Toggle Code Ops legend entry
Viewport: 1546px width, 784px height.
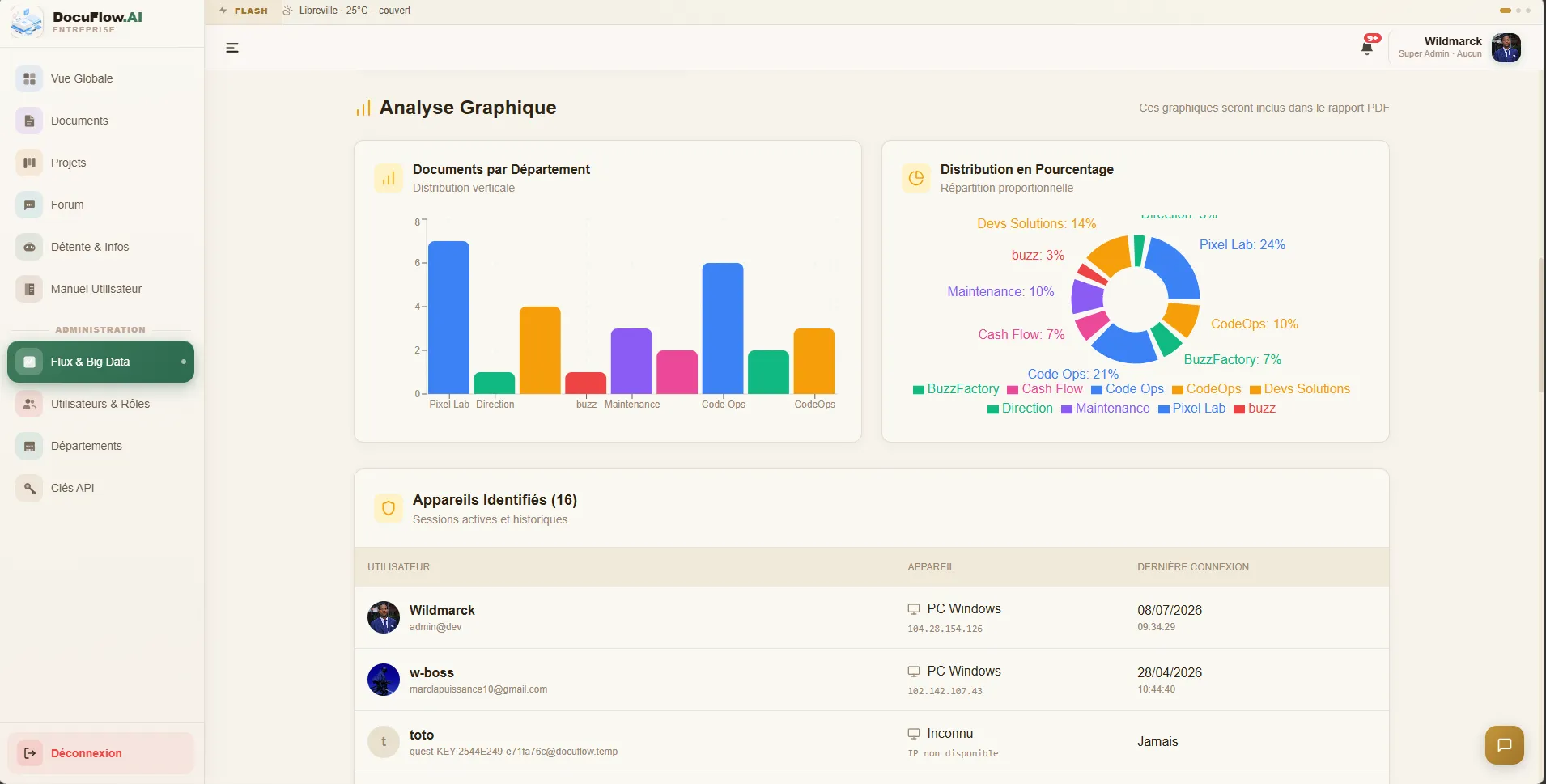[1128, 389]
